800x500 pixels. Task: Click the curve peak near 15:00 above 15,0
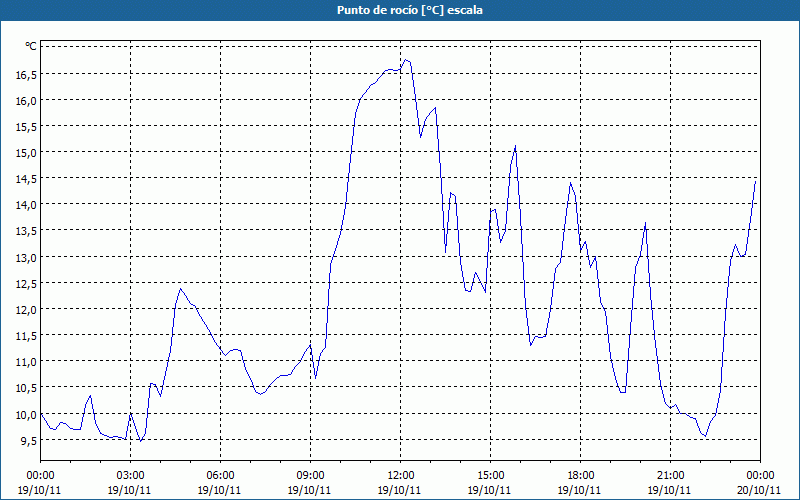515,146
